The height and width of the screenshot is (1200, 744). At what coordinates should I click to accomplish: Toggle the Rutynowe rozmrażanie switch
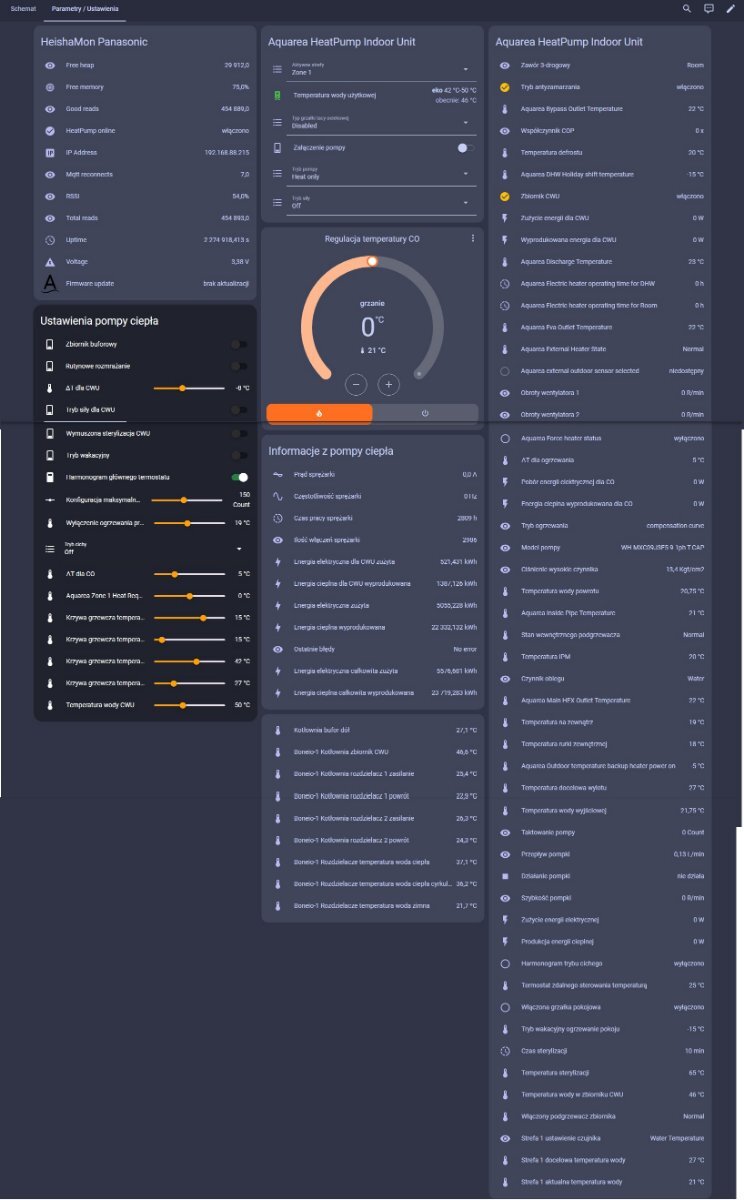coord(238,366)
